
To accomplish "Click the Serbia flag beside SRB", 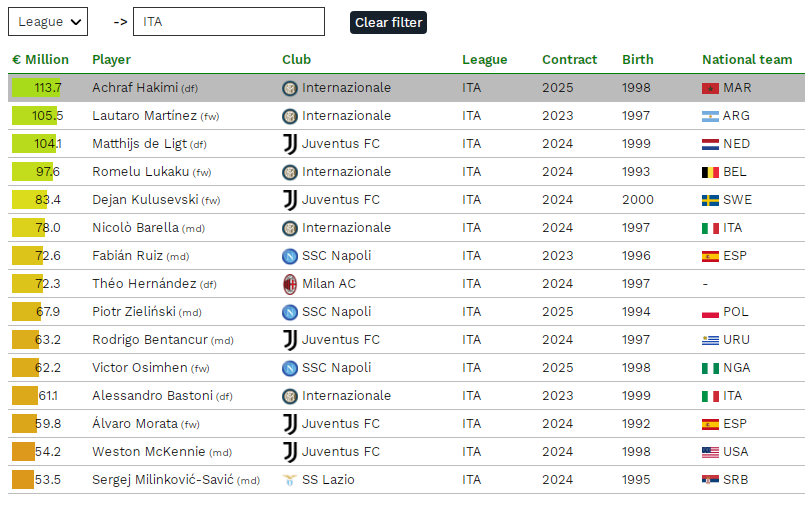I will [x=710, y=480].
